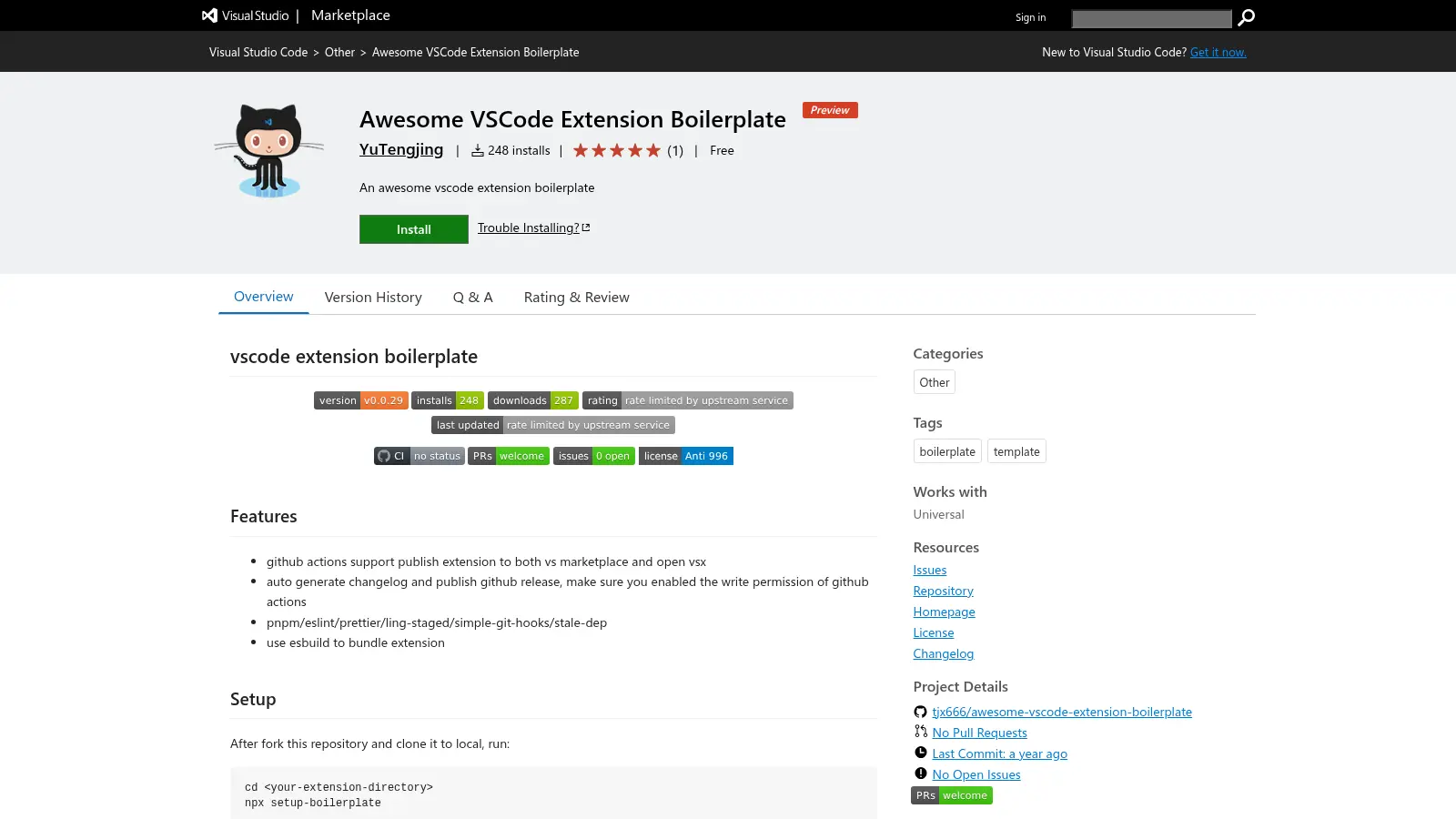Click the clock icon beside Last Commit
Image resolution: width=1456 pixels, height=819 pixels.
click(920, 753)
